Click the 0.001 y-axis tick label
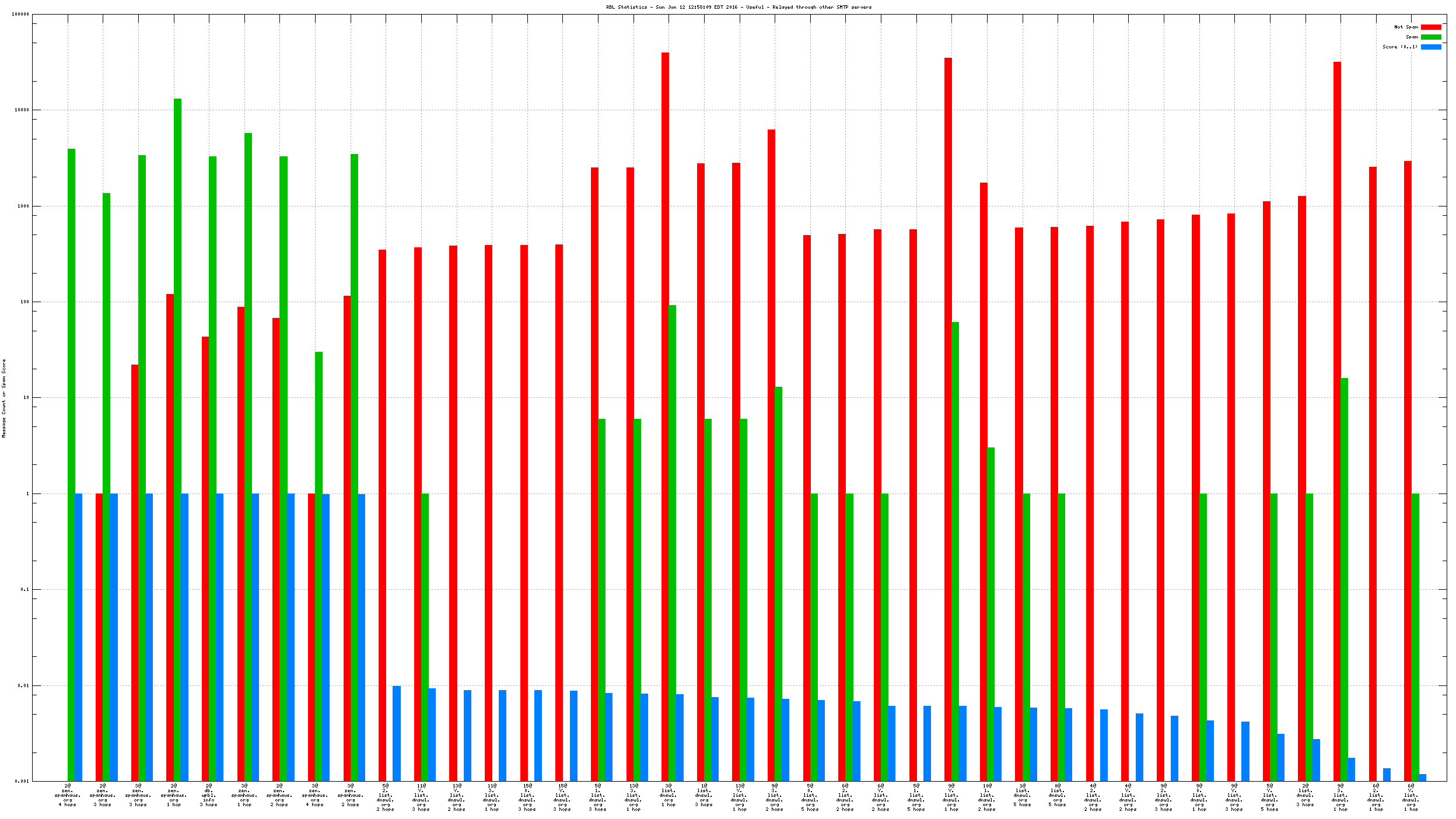 tap(22, 782)
